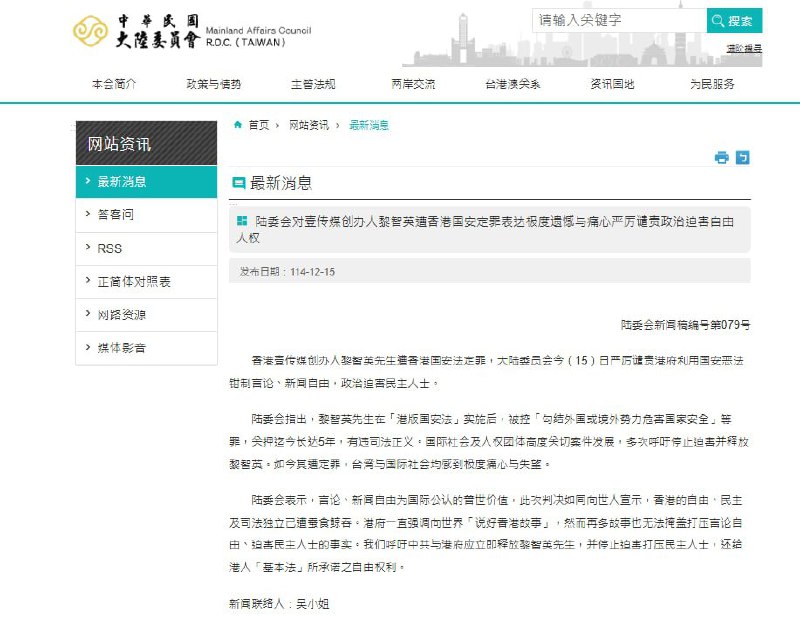Click the home icon in the breadcrumb
The width and height of the screenshot is (800, 620).
pyautogui.click(x=237, y=126)
